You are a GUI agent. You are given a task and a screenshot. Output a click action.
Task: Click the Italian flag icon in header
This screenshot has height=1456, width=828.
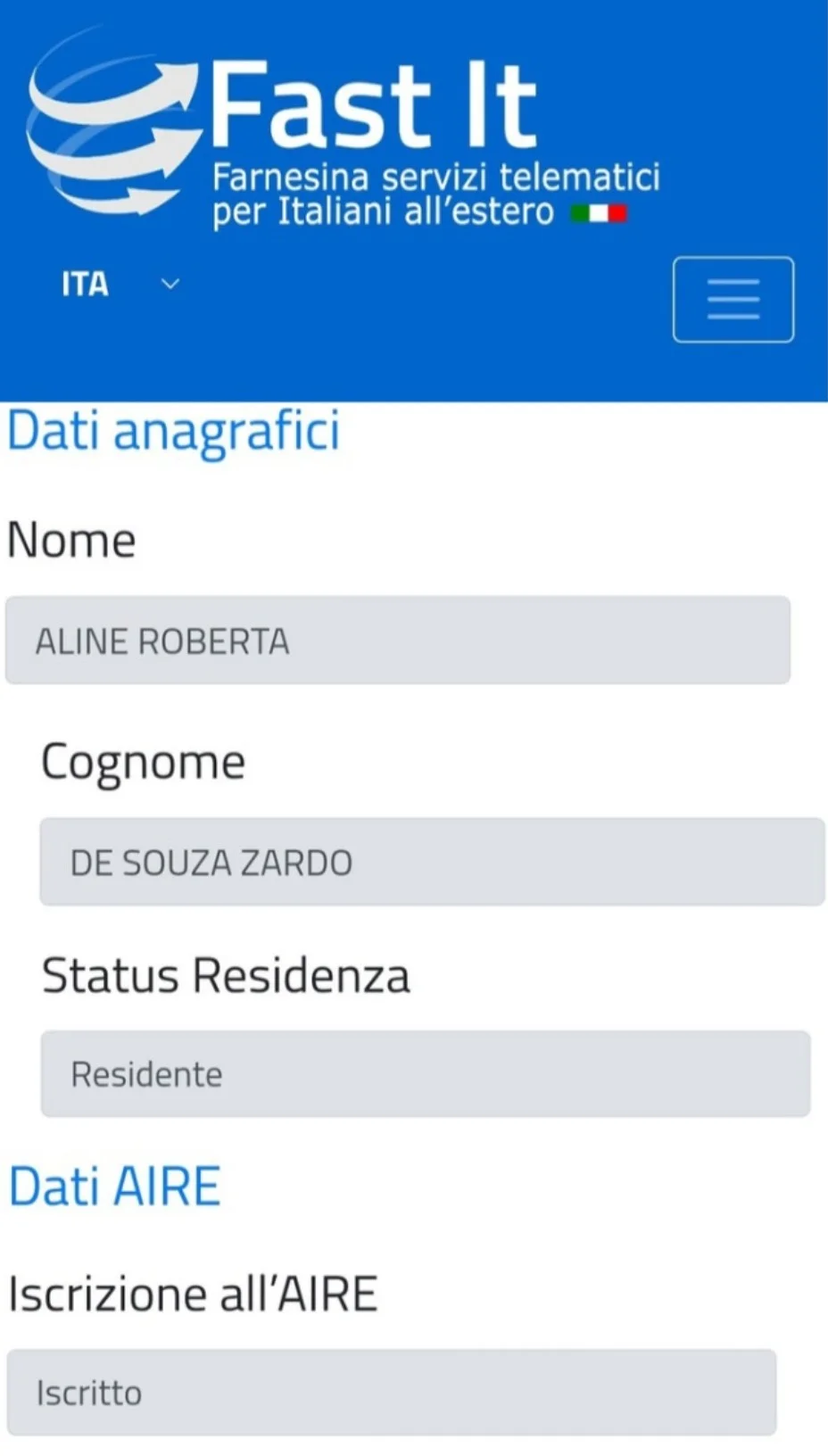click(x=600, y=213)
